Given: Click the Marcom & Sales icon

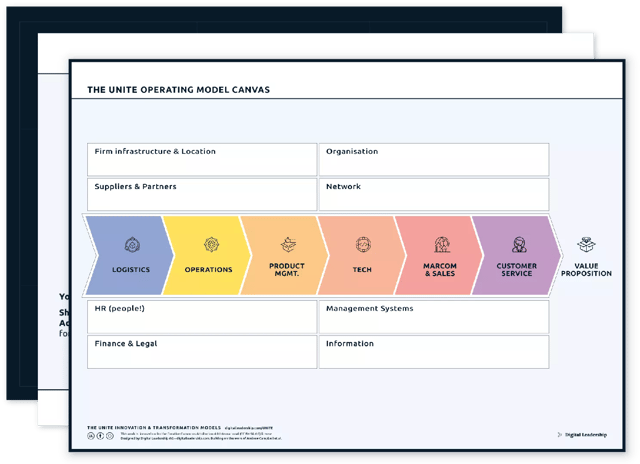Looking at the screenshot, I should [x=442, y=244].
